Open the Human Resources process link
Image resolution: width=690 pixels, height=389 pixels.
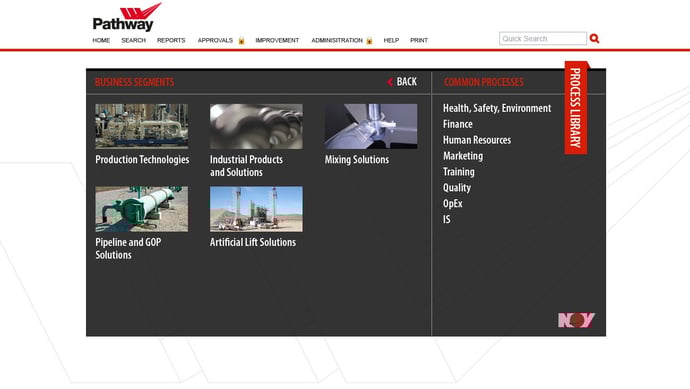coord(477,140)
